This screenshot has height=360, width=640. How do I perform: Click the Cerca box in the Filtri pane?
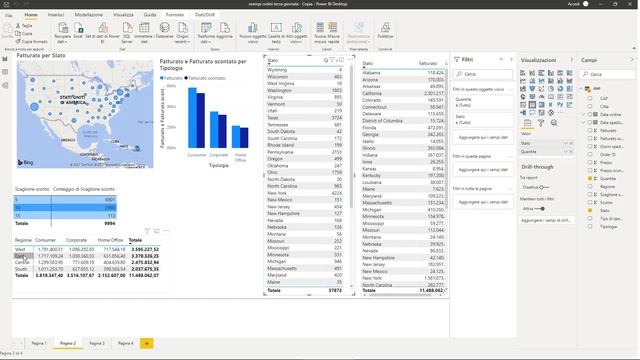pos(483,74)
